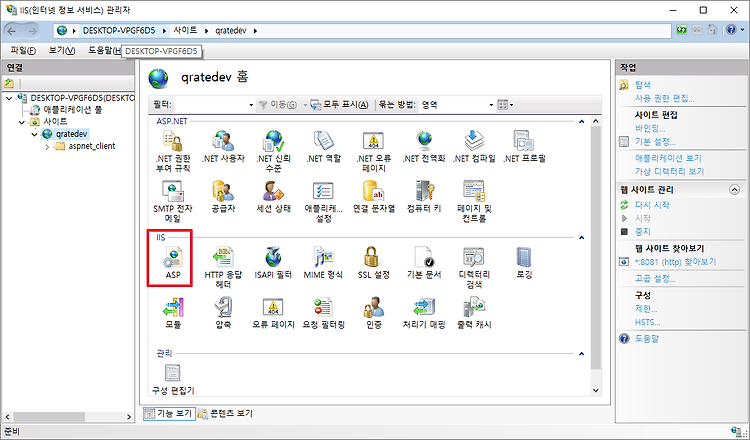Open 인증 feature icon
Viewport: 750px width, 440px height.
(x=374, y=313)
